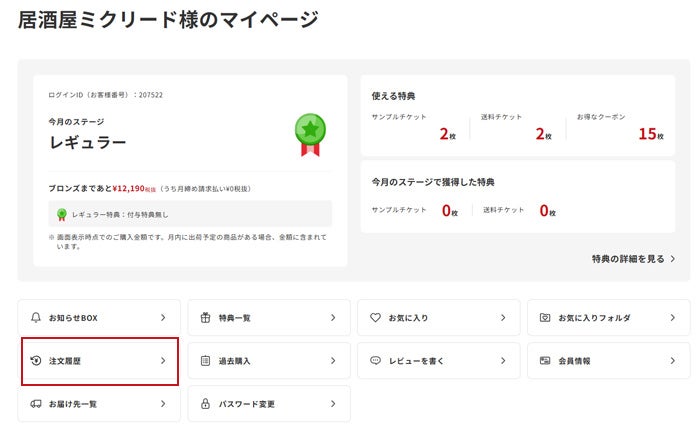Click the lock icon for パスワード変更
The image size is (700, 438).
tap(205, 404)
